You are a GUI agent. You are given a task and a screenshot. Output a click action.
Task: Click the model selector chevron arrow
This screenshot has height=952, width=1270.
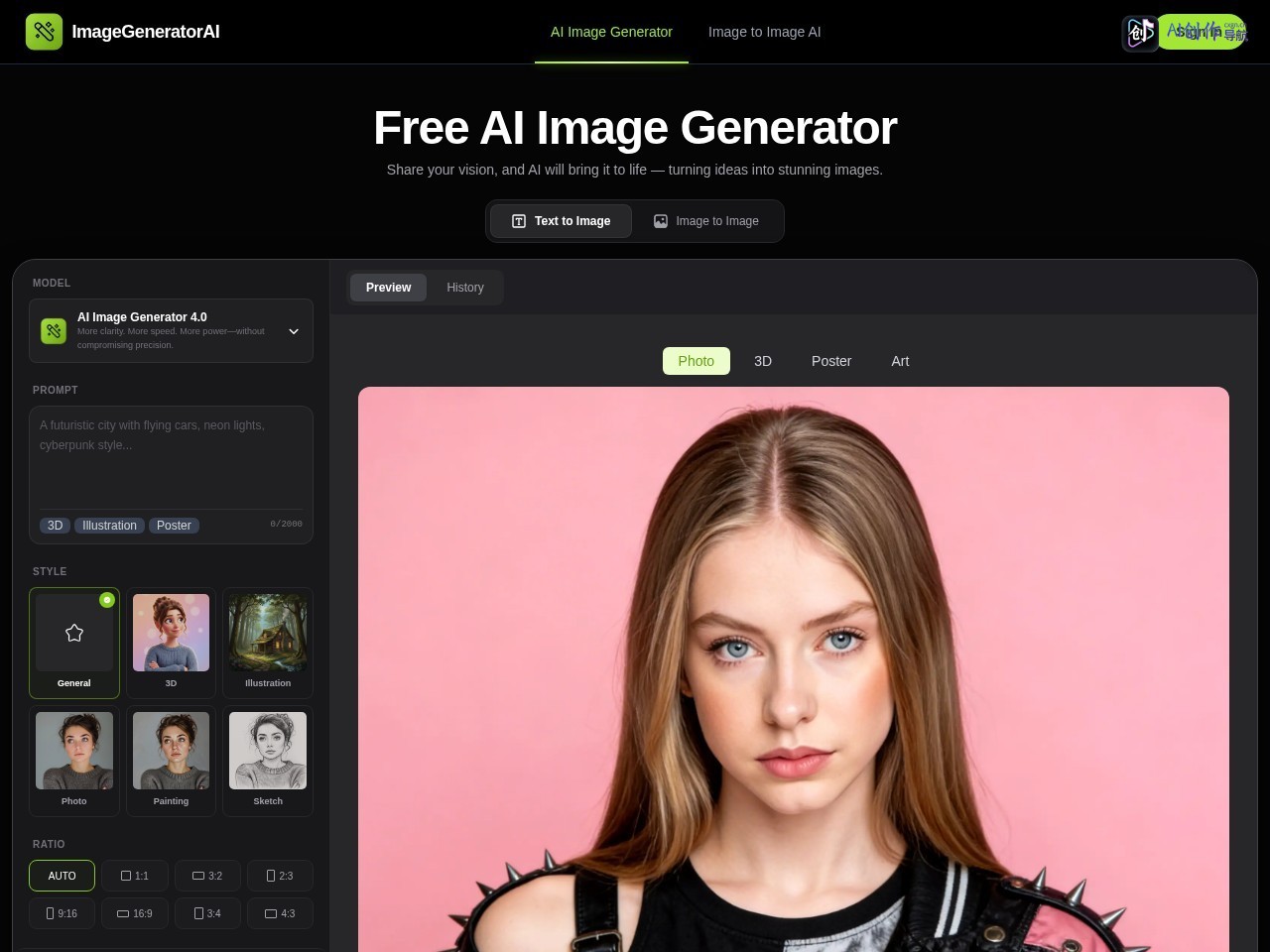coord(294,331)
